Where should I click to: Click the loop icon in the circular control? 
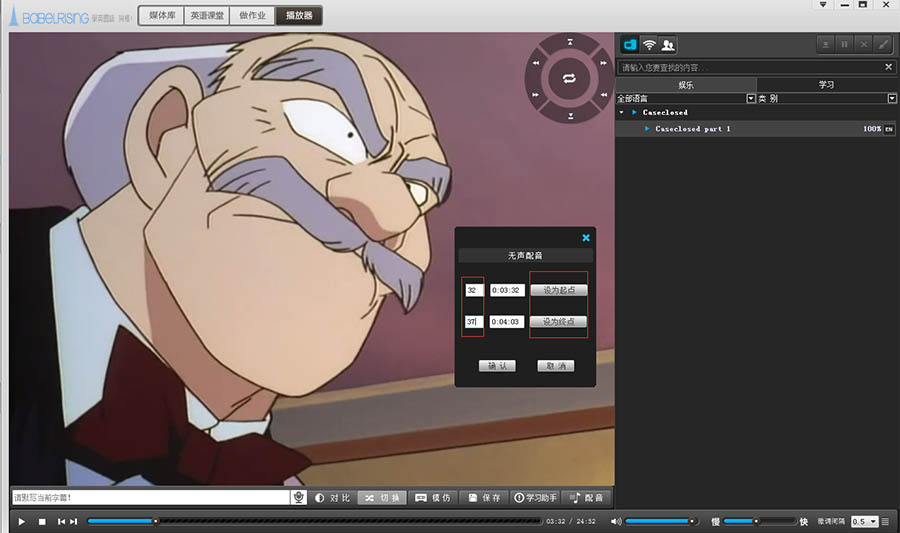pos(569,79)
